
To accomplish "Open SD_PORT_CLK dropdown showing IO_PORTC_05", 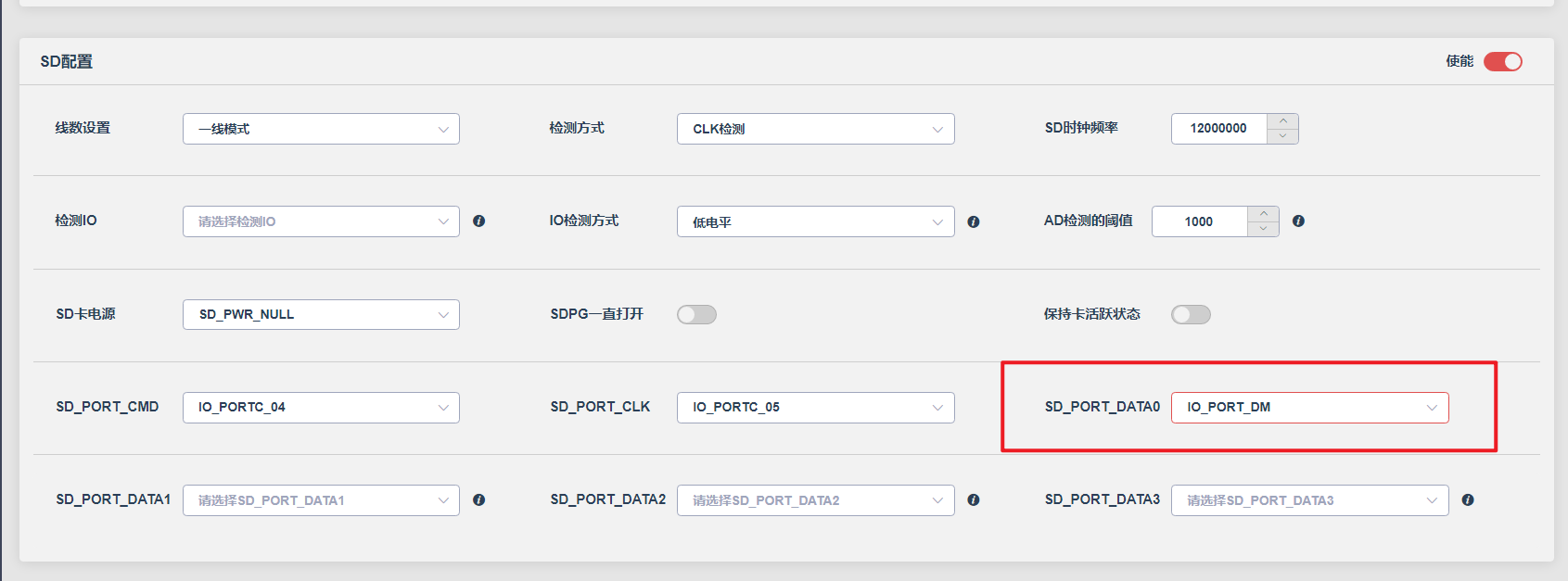I will pyautogui.click(x=816, y=407).
